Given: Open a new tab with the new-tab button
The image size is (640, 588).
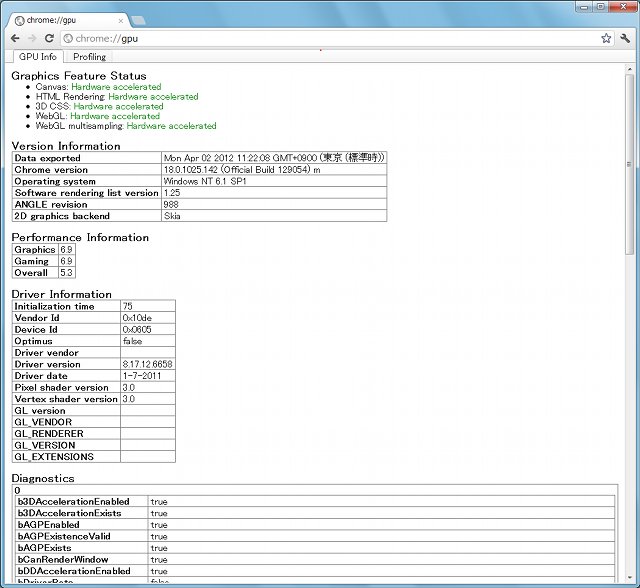Looking at the screenshot, I should [x=138, y=20].
